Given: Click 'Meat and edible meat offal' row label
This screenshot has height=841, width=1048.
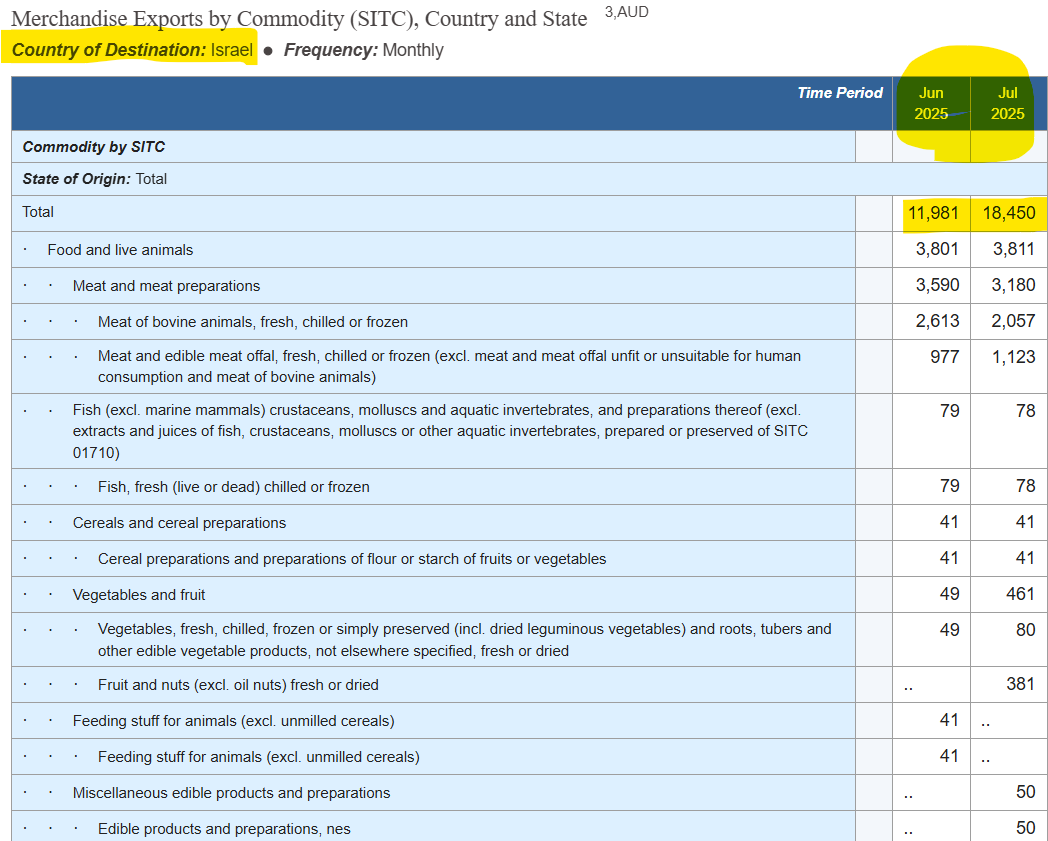Looking at the screenshot, I should pyautogui.click(x=449, y=366).
